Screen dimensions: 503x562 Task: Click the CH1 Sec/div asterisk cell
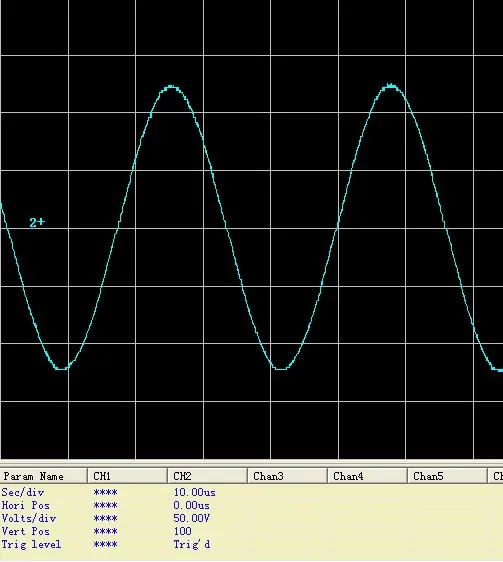[x=105, y=493]
